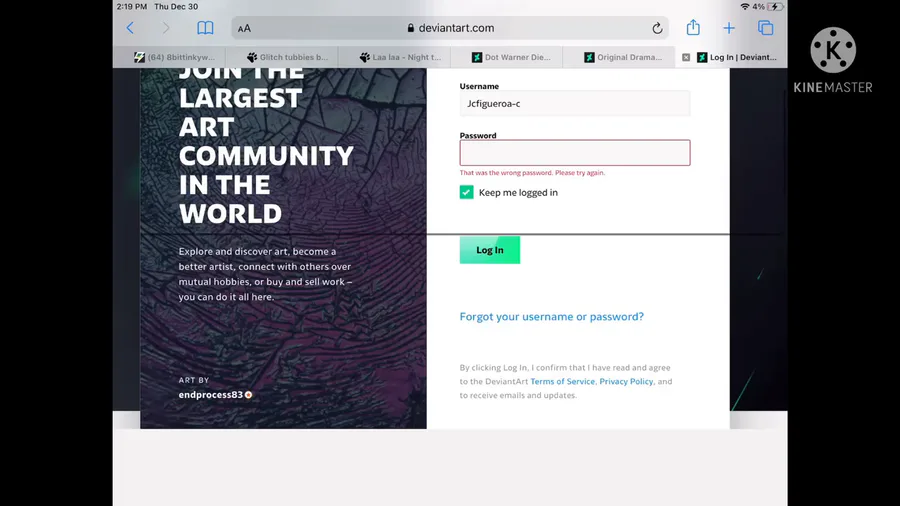The height and width of the screenshot is (506, 900).
Task: Click the endprocess83 orange badge icon
Action: click(x=249, y=395)
